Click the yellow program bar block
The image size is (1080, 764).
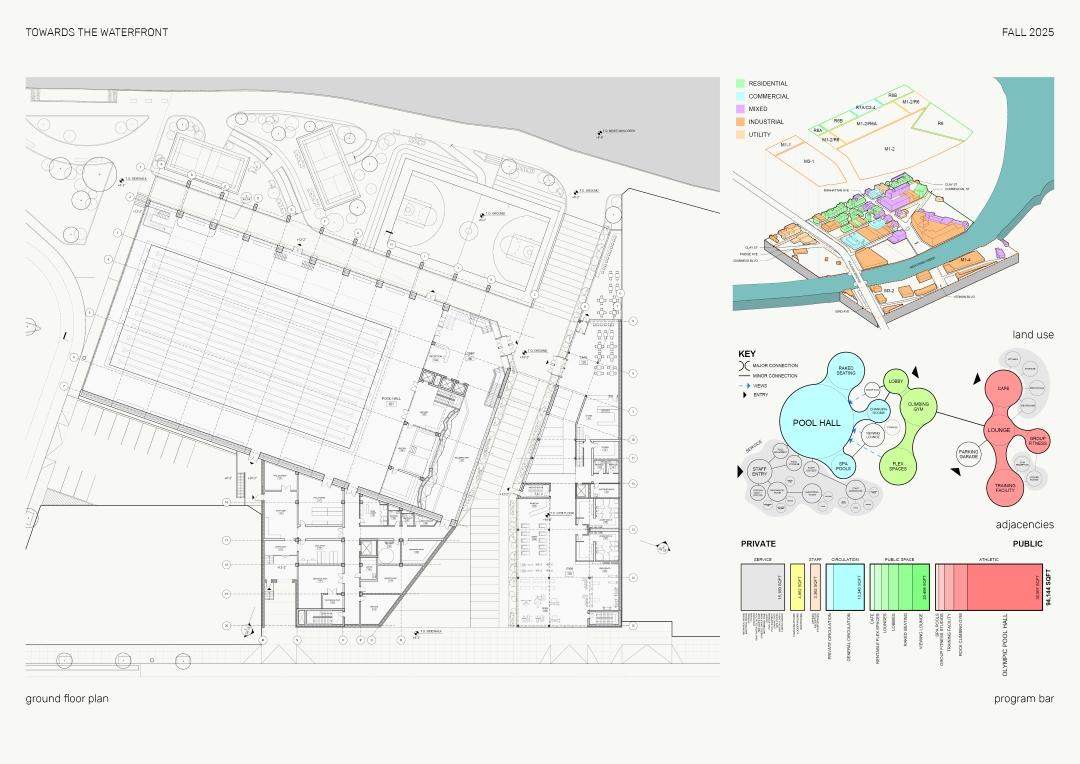coord(797,586)
